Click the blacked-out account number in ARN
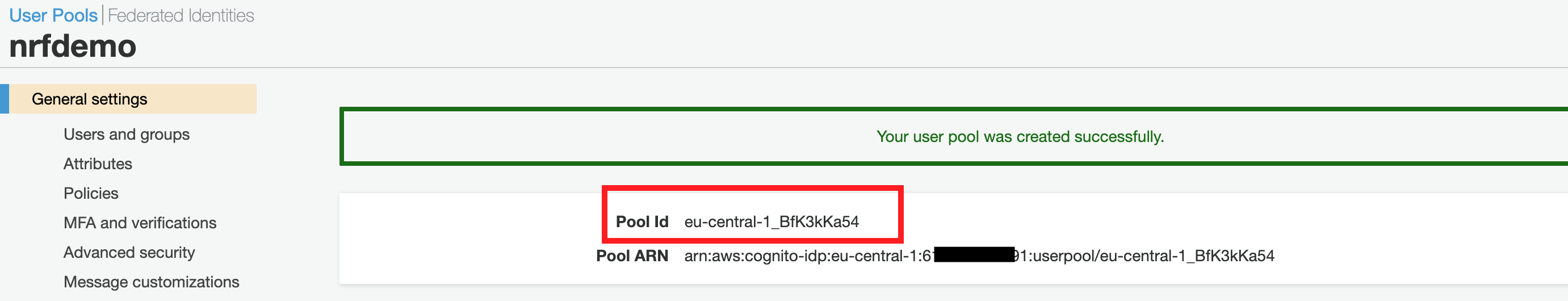This screenshot has width=1568, height=301. click(973, 254)
